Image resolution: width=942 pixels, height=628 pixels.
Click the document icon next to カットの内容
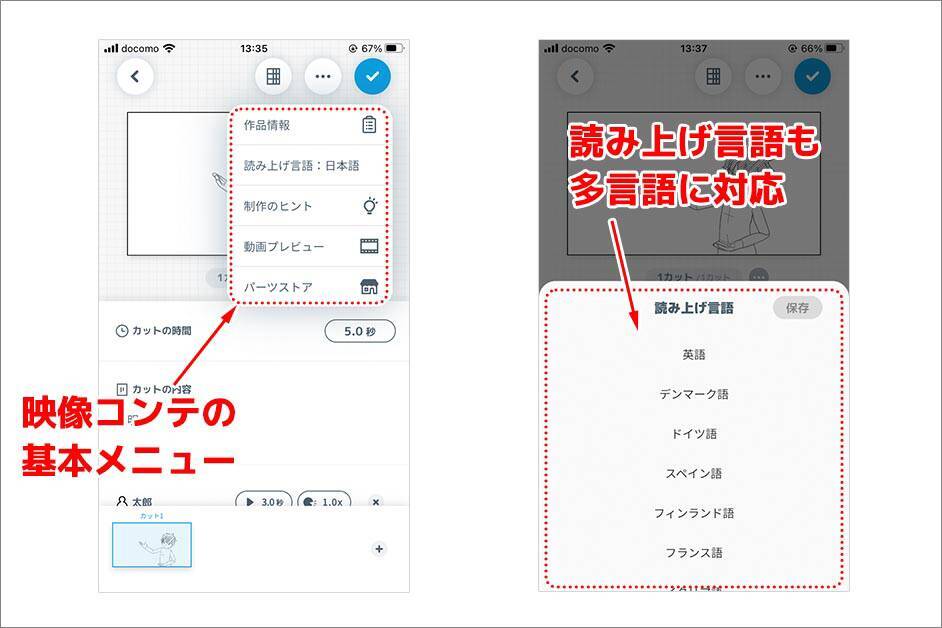click(x=122, y=389)
